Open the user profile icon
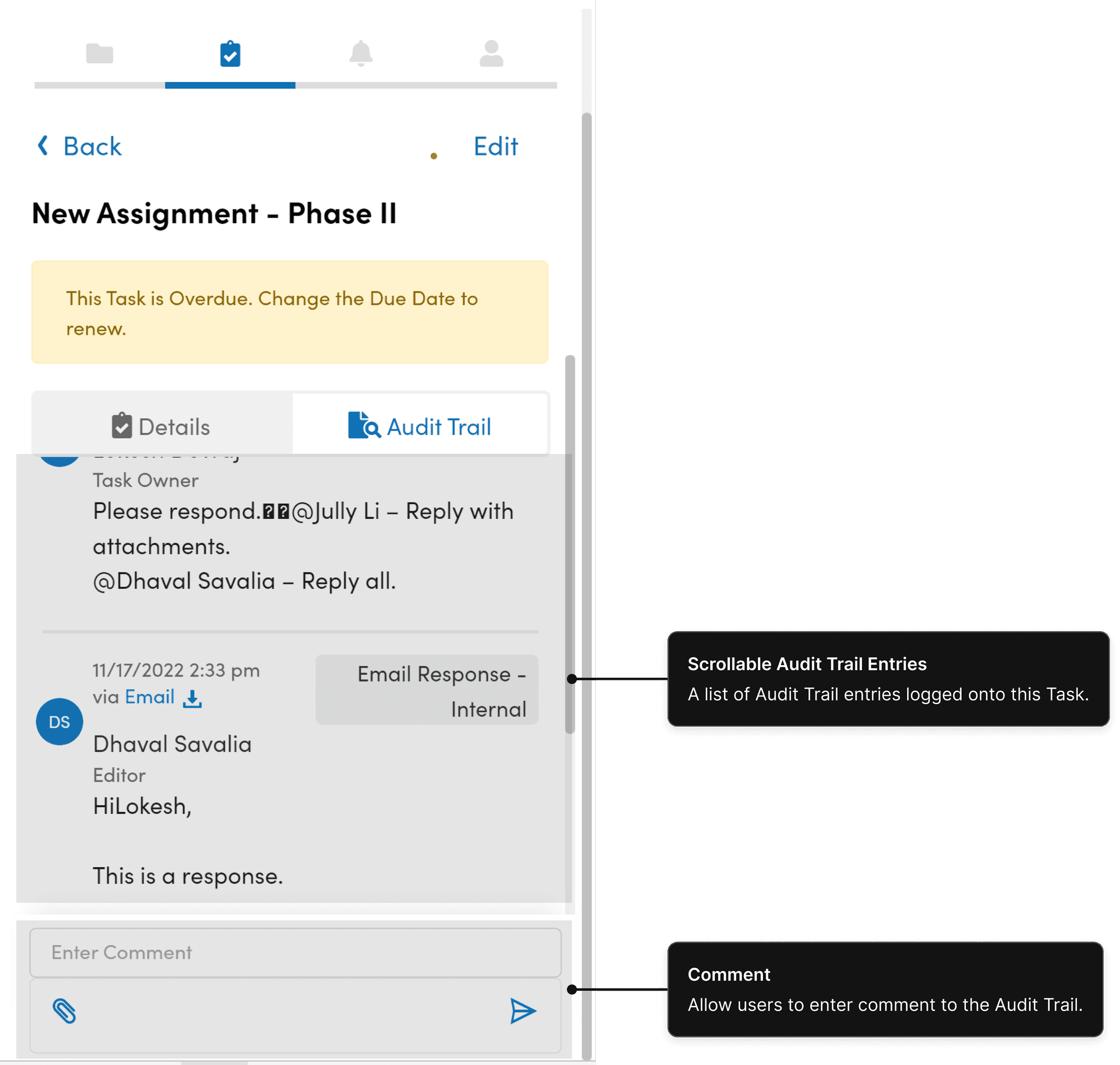1120x1065 pixels. coord(491,54)
